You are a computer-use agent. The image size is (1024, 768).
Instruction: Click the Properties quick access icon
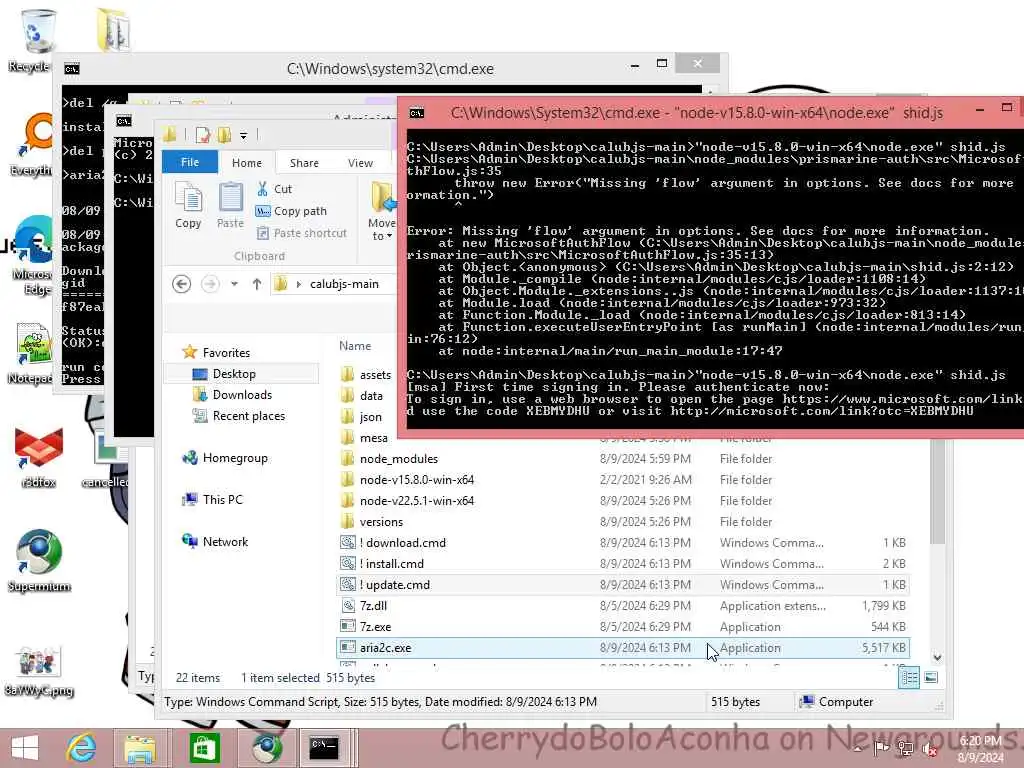pos(203,135)
